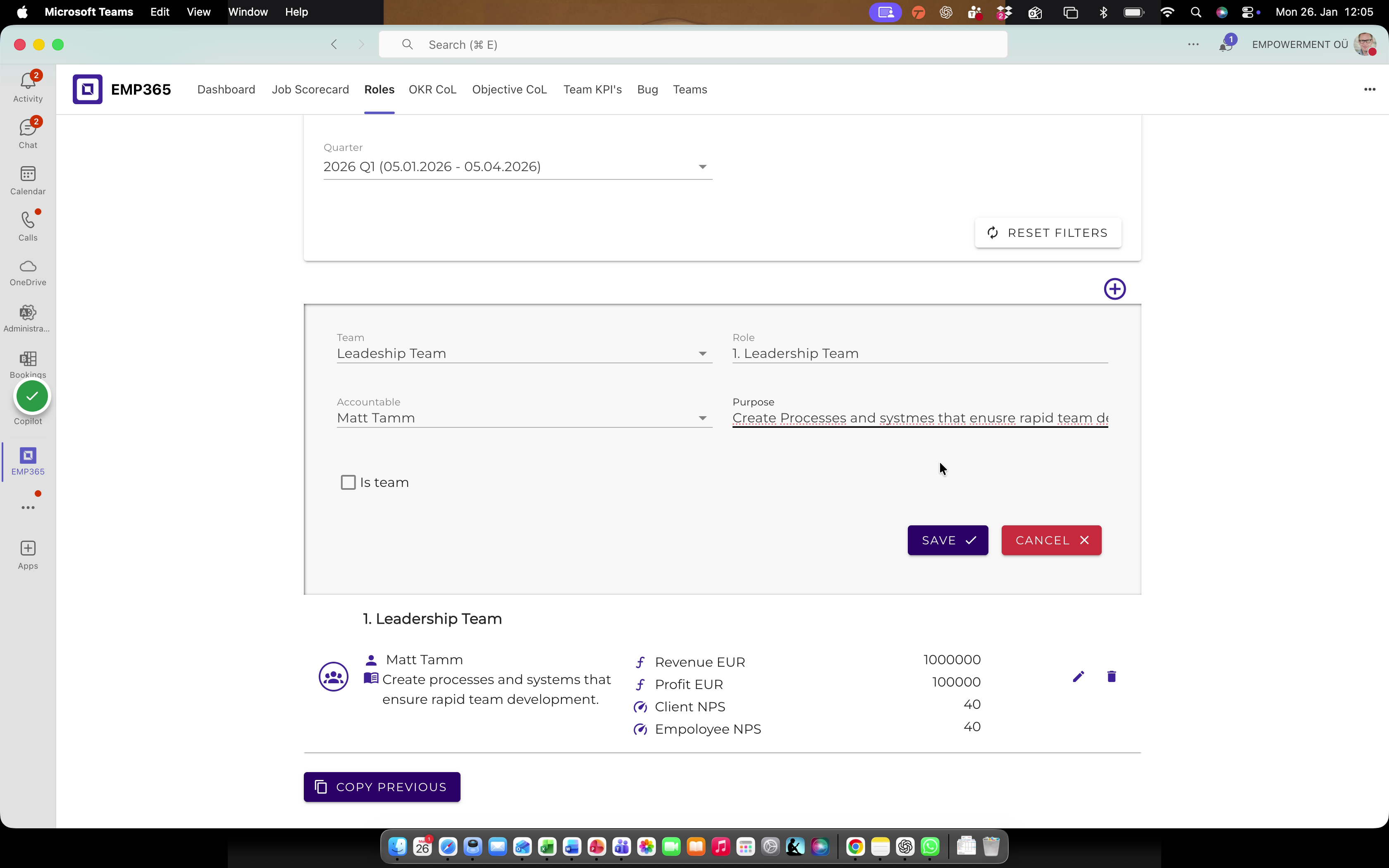The height and width of the screenshot is (868, 1389).
Task: Open the Team KPI's tab
Action: [x=592, y=90]
